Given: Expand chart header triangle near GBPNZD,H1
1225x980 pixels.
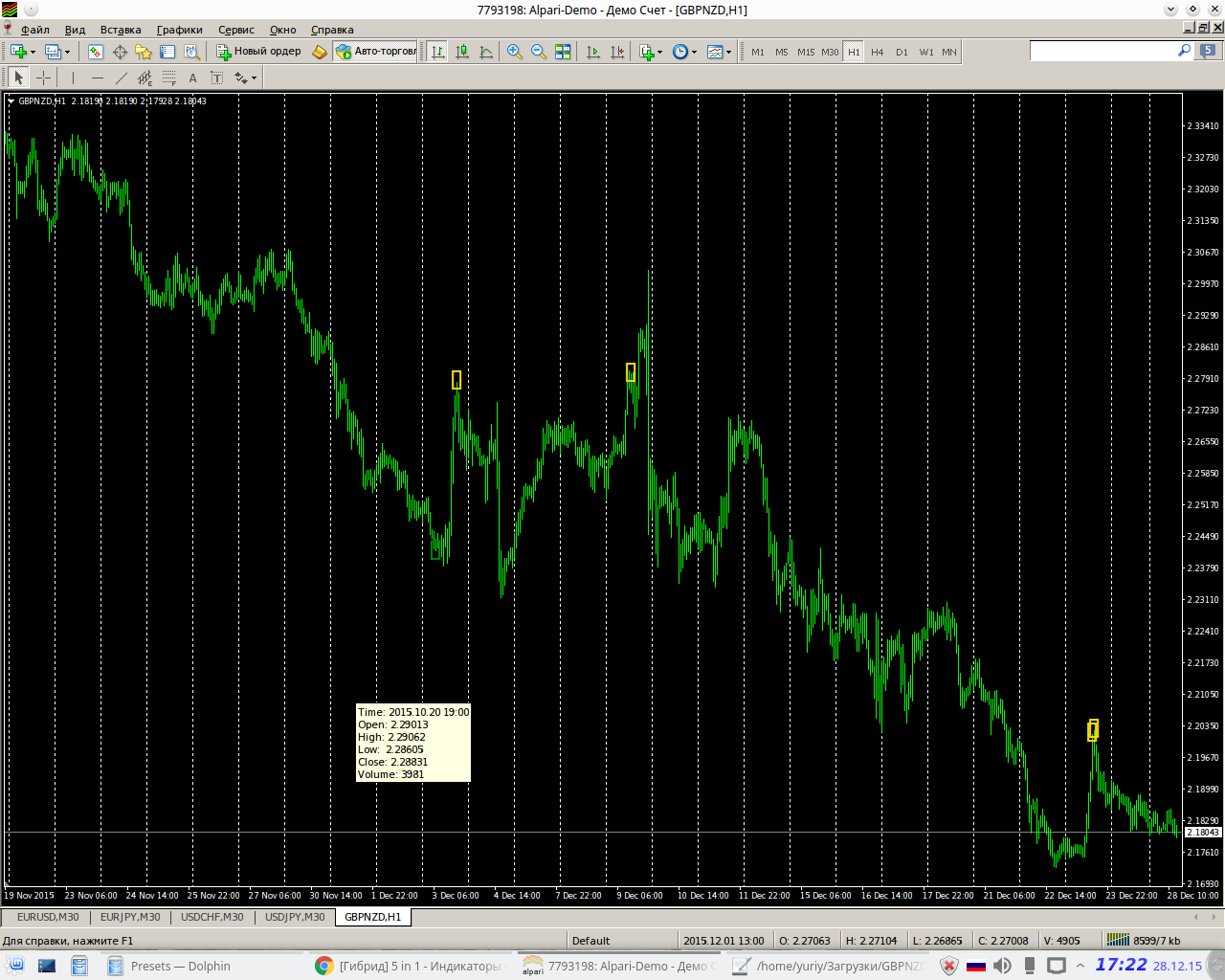Looking at the screenshot, I should pos(11,100).
